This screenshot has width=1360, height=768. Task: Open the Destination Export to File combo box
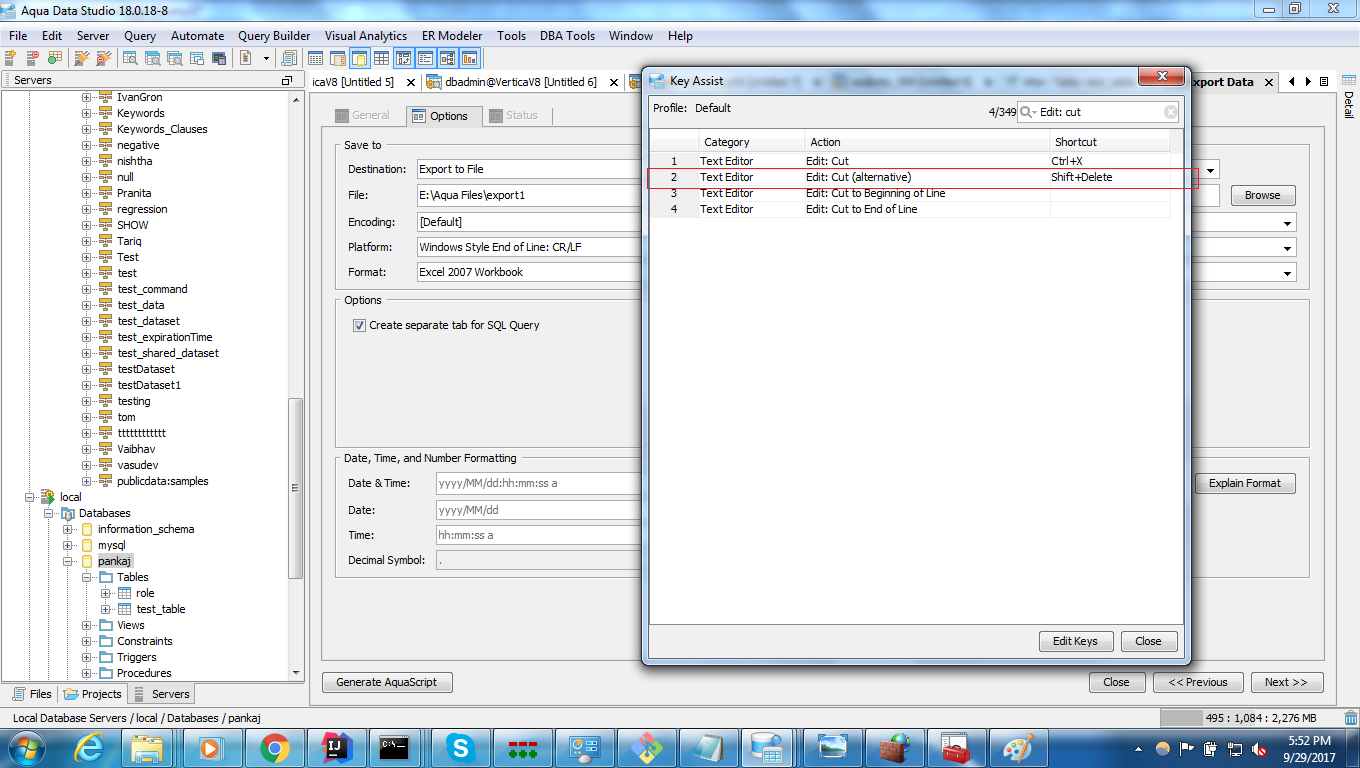tap(817, 169)
